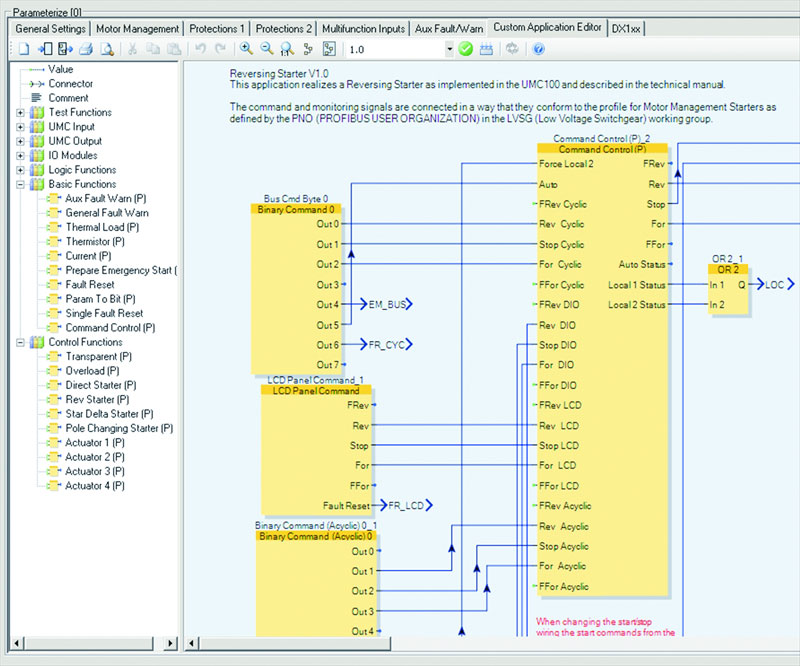Click the Cut scissors icon
The width and height of the screenshot is (800, 666).
[x=133, y=49]
